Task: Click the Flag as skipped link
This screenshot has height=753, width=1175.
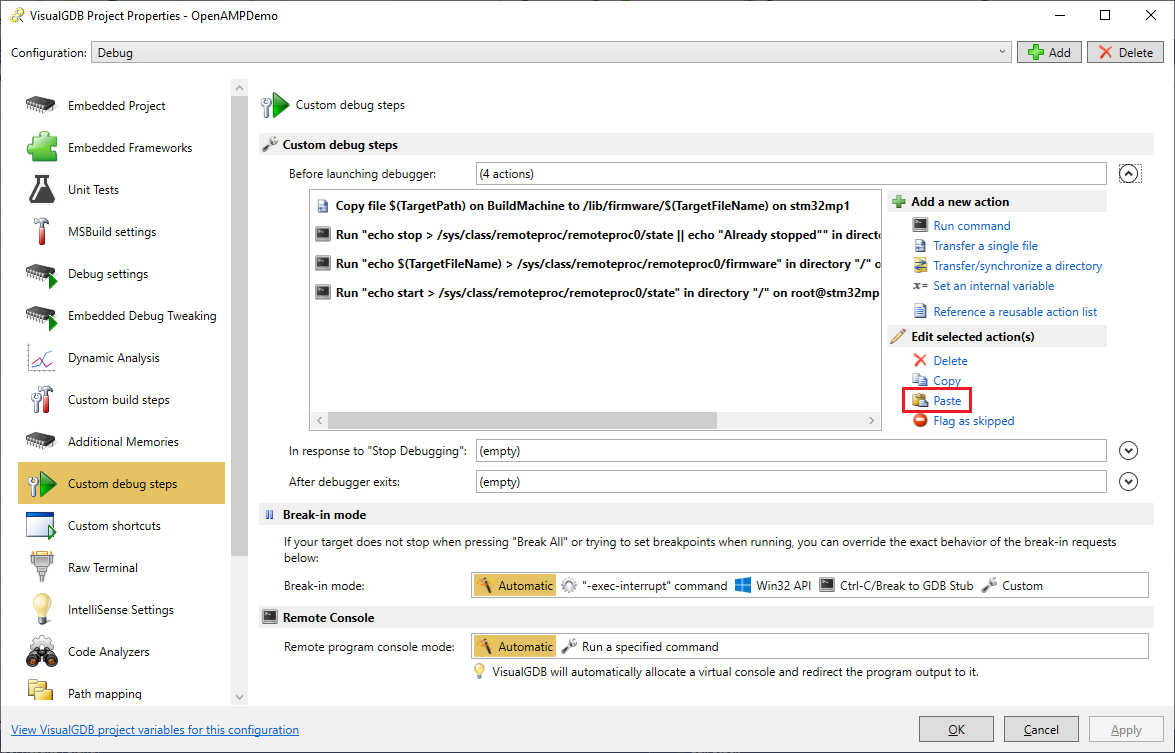Action: (973, 421)
